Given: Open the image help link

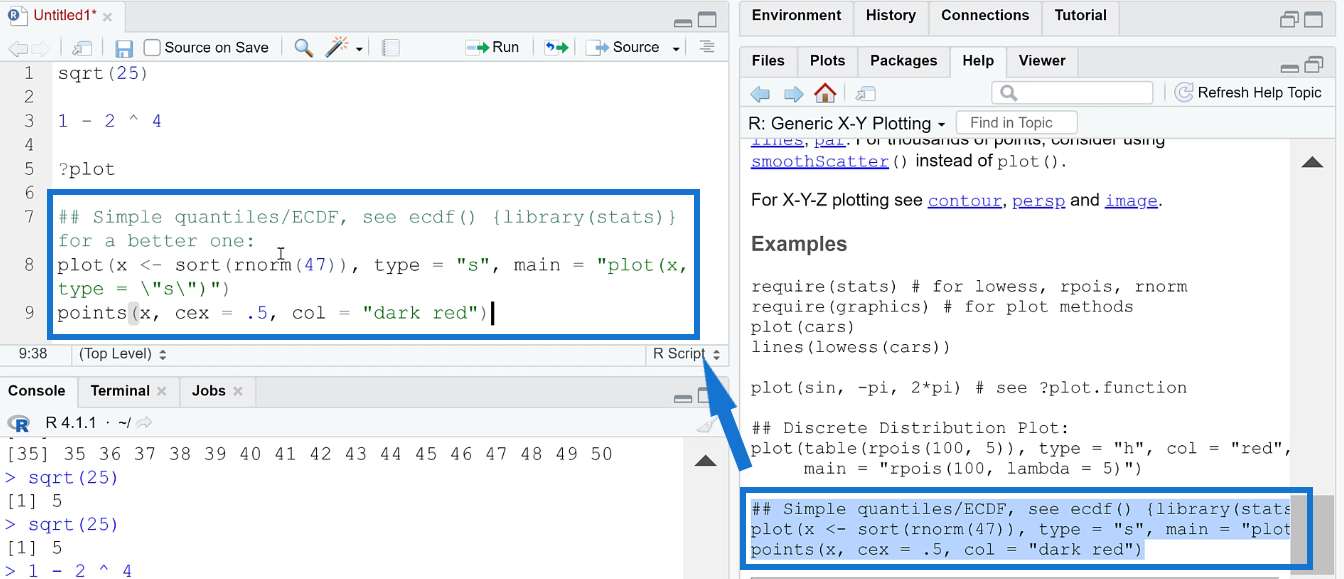Looking at the screenshot, I should 1131,201.
